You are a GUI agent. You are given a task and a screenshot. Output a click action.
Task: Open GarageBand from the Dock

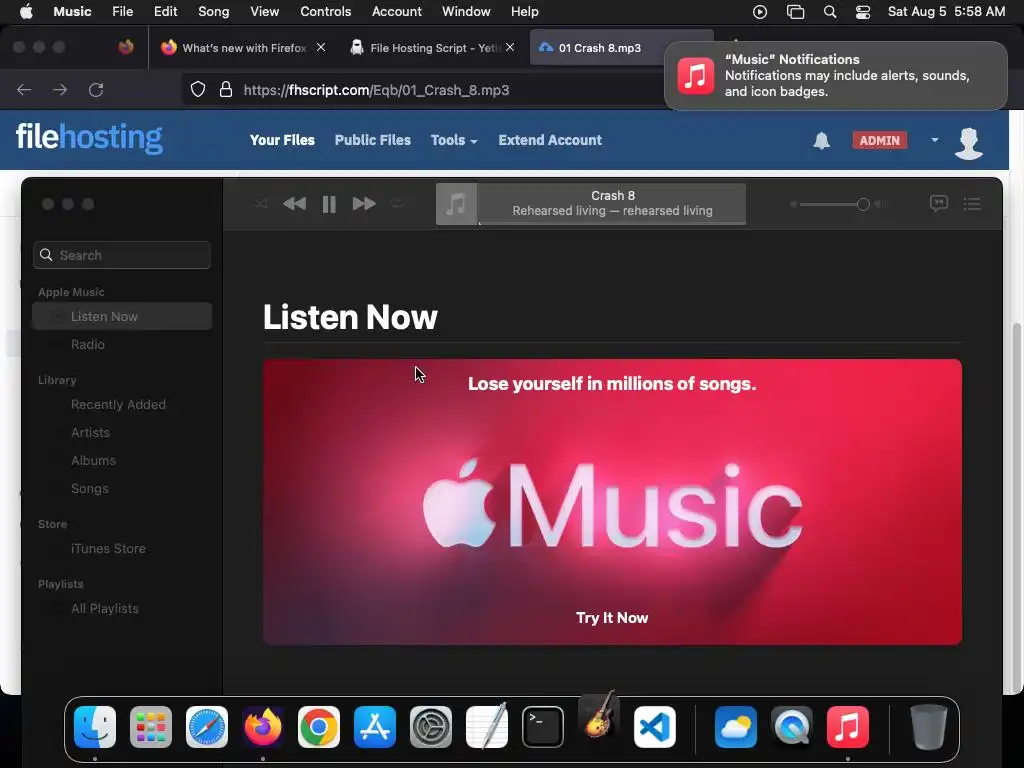(599, 715)
